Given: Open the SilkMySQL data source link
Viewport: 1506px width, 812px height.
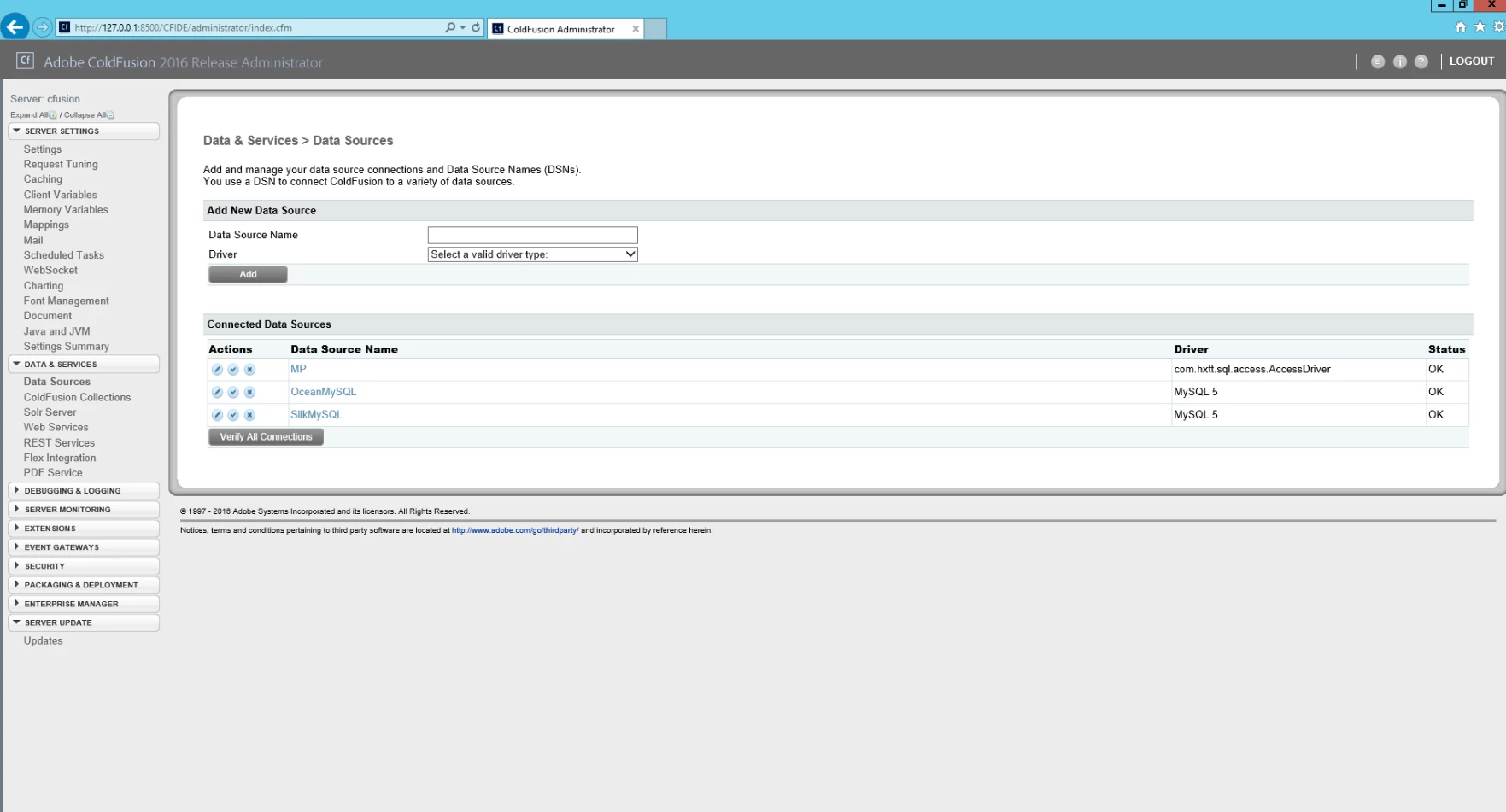Looking at the screenshot, I should click(x=316, y=415).
